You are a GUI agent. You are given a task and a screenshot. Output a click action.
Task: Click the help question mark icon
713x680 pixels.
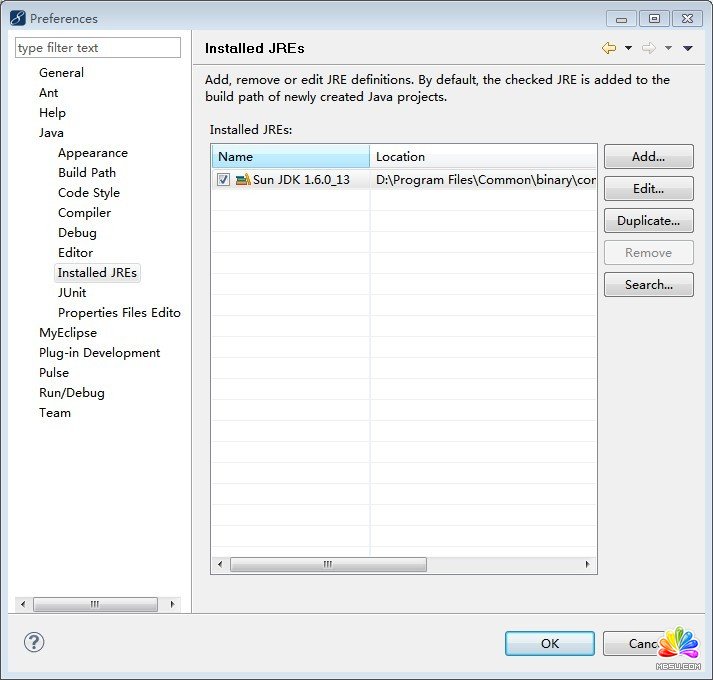point(34,642)
